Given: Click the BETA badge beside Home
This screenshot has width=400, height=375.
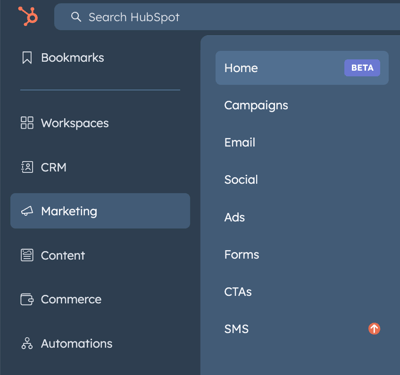Looking at the screenshot, I should click(x=362, y=68).
